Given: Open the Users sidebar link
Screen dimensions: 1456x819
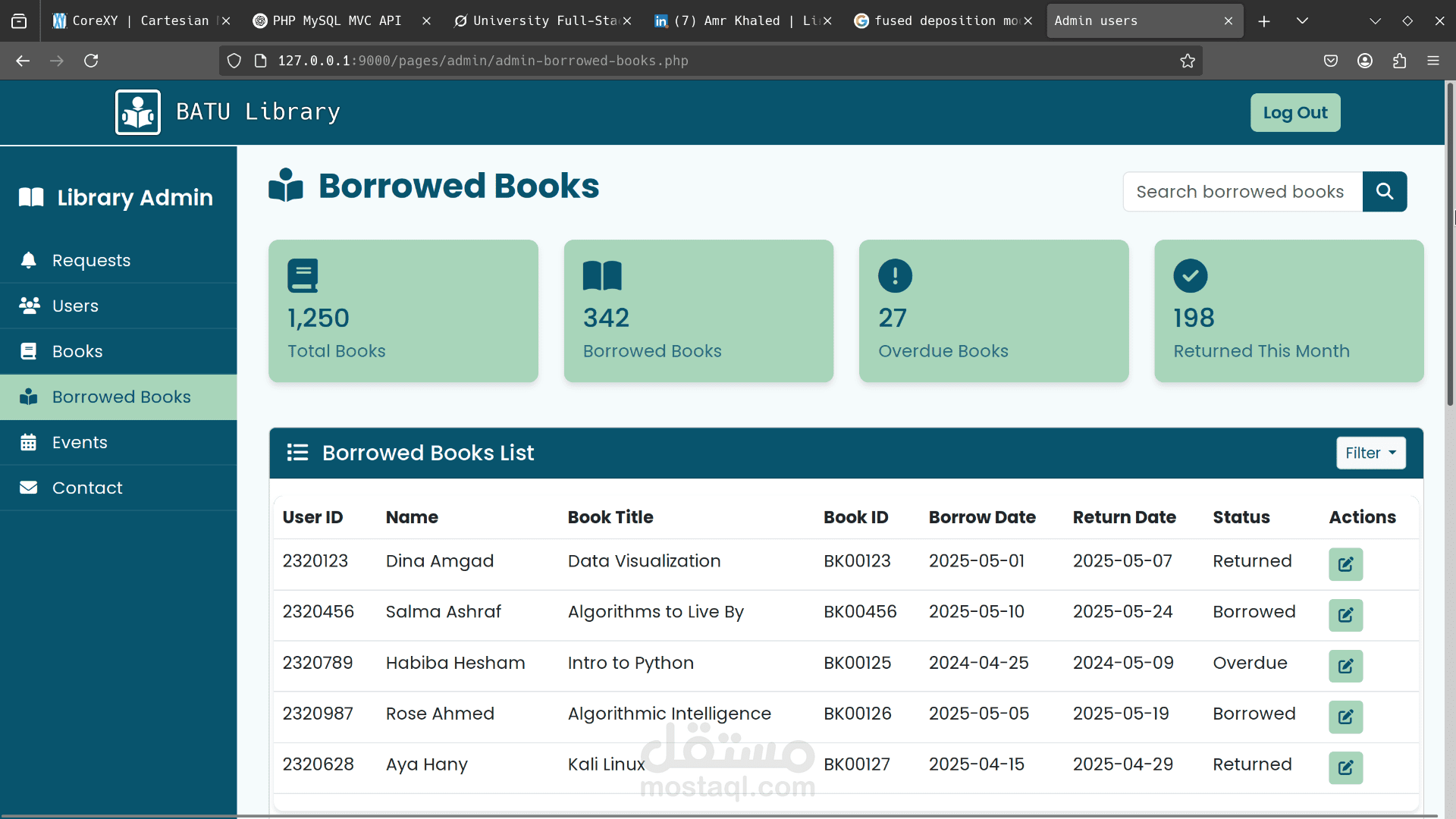Looking at the screenshot, I should (x=75, y=306).
